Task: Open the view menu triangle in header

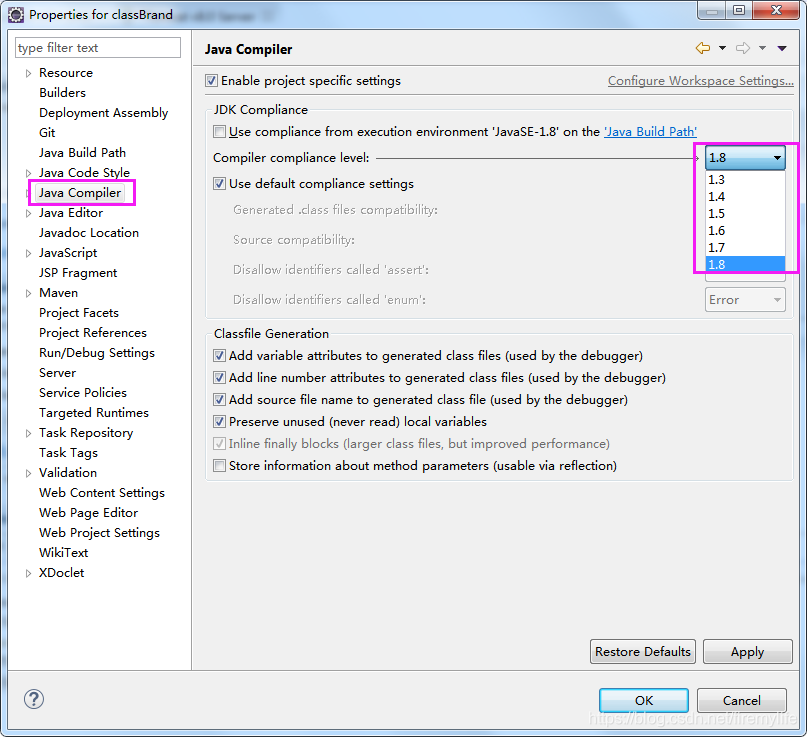Action: [782, 48]
